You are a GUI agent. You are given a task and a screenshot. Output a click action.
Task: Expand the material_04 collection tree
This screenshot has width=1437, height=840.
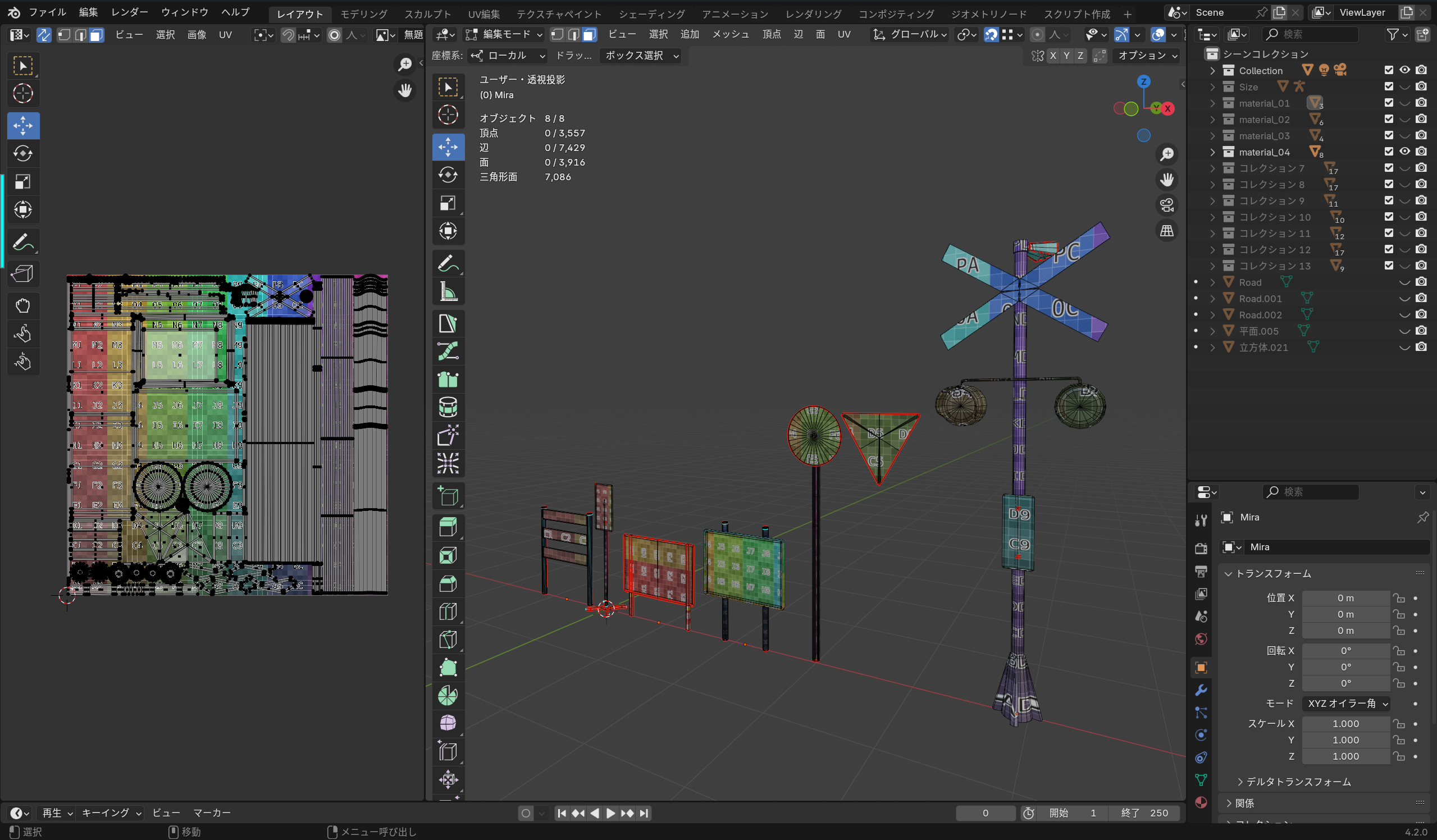click(1213, 152)
